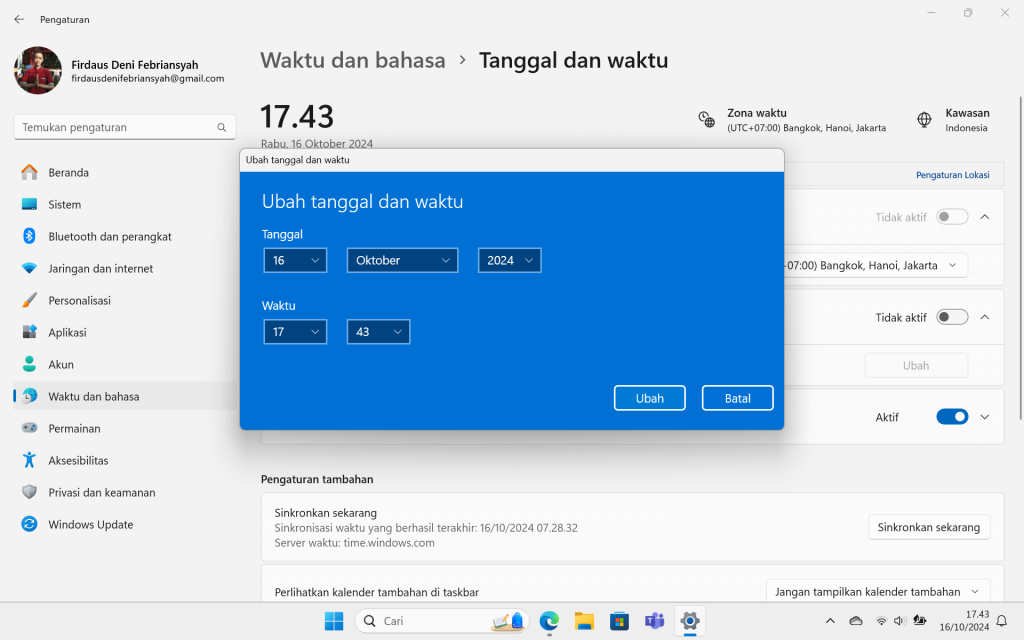
Task: Click the back arrow in Pengaturan header
Action: [x=19, y=19]
